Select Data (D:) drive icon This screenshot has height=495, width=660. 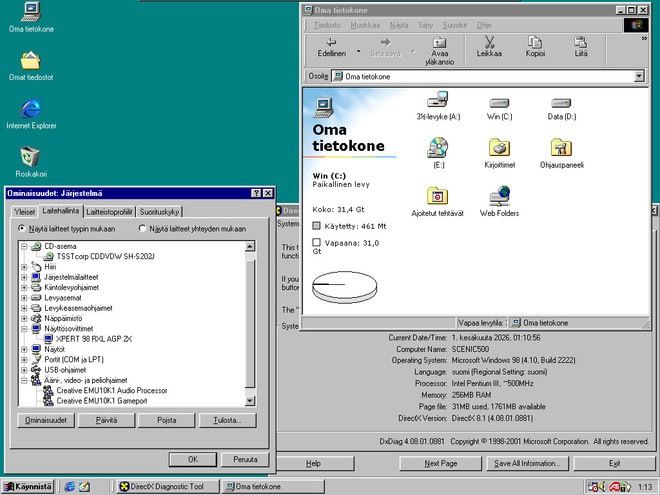click(561, 109)
